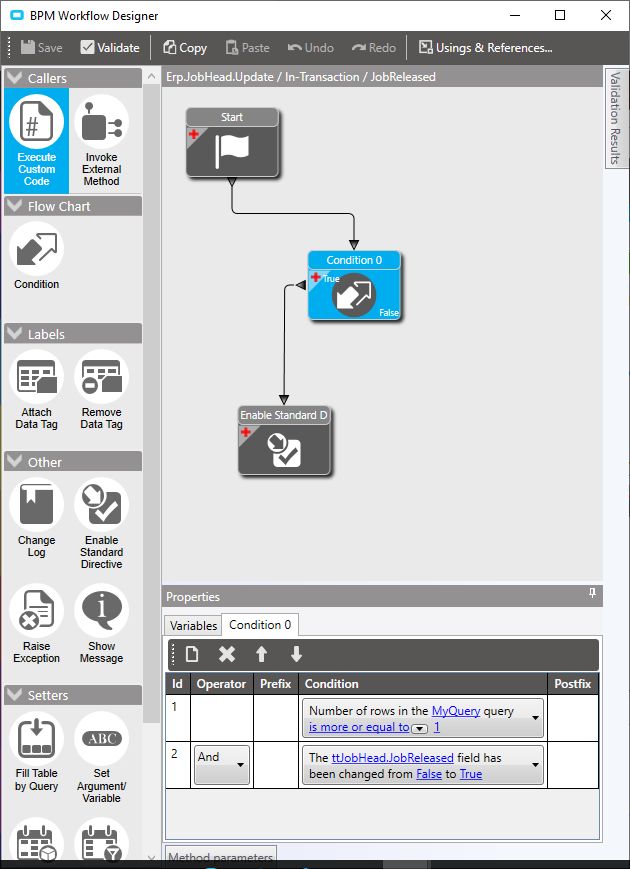The width and height of the screenshot is (630, 869).
Task: Delete the selected condition row
Action: tap(227, 655)
